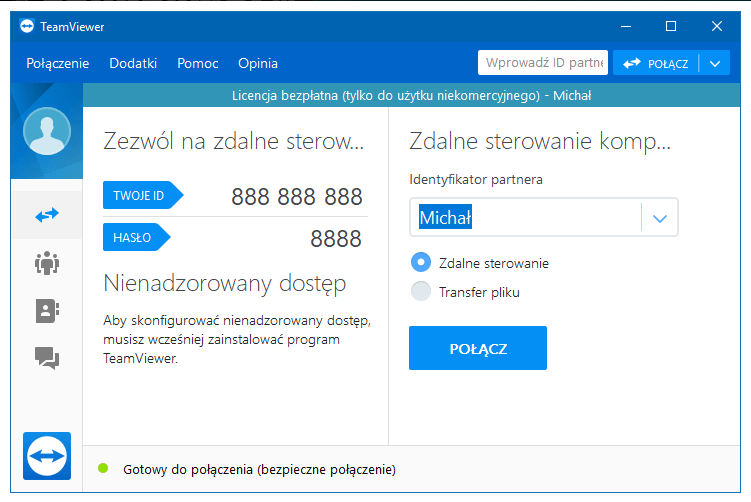The height and width of the screenshot is (502, 751).
Task: Open the Computers & Contacts sidebar icon
Action: (x=47, y=311)
